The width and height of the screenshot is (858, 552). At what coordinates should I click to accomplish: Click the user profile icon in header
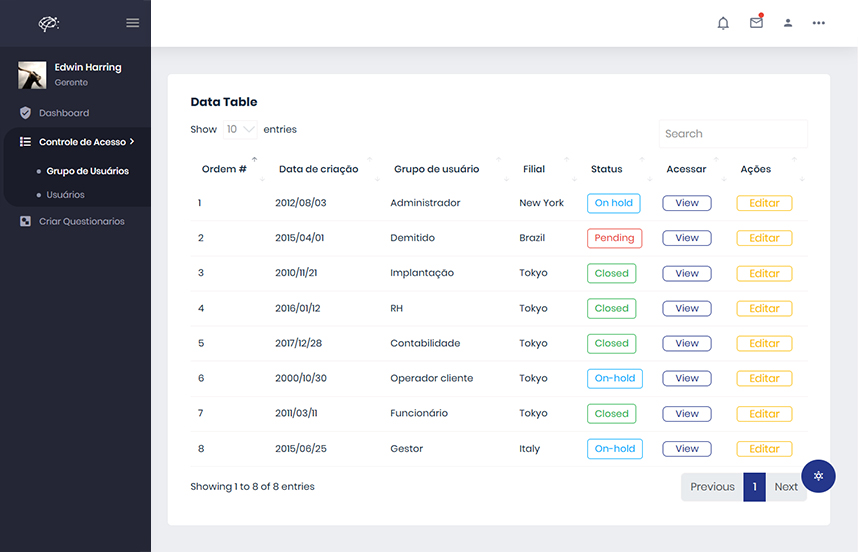pos(788,23)
